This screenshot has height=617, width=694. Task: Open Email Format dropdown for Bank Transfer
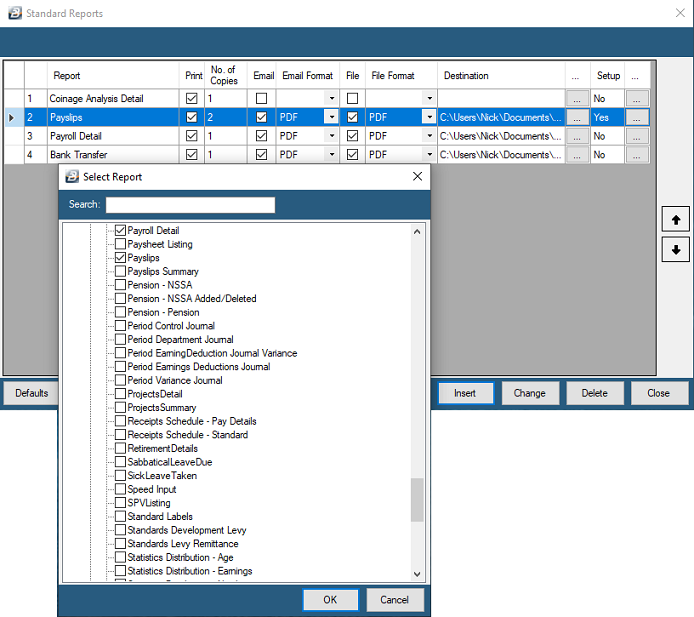coord(332,154)
